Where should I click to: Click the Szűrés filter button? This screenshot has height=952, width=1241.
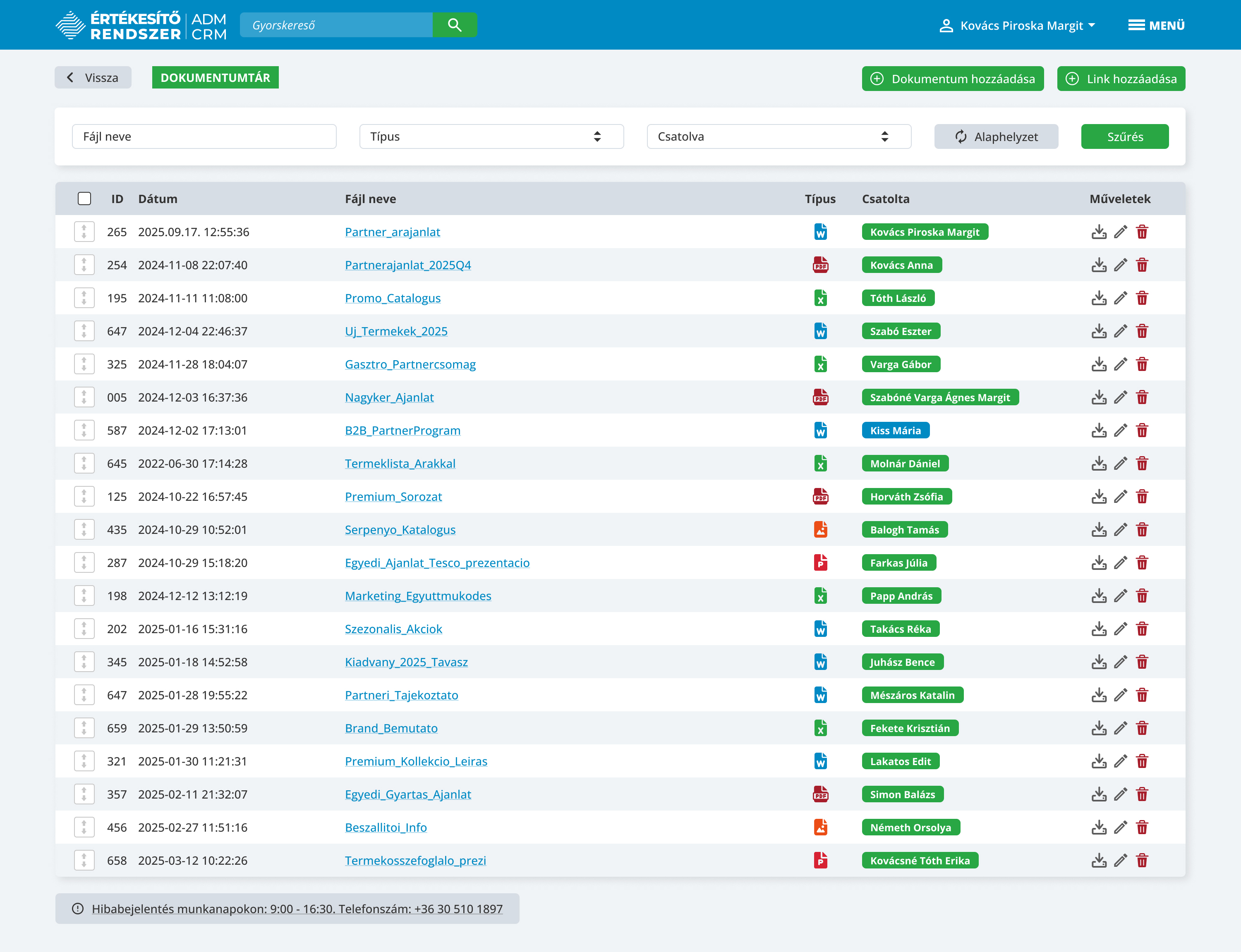coord(1124,136)
